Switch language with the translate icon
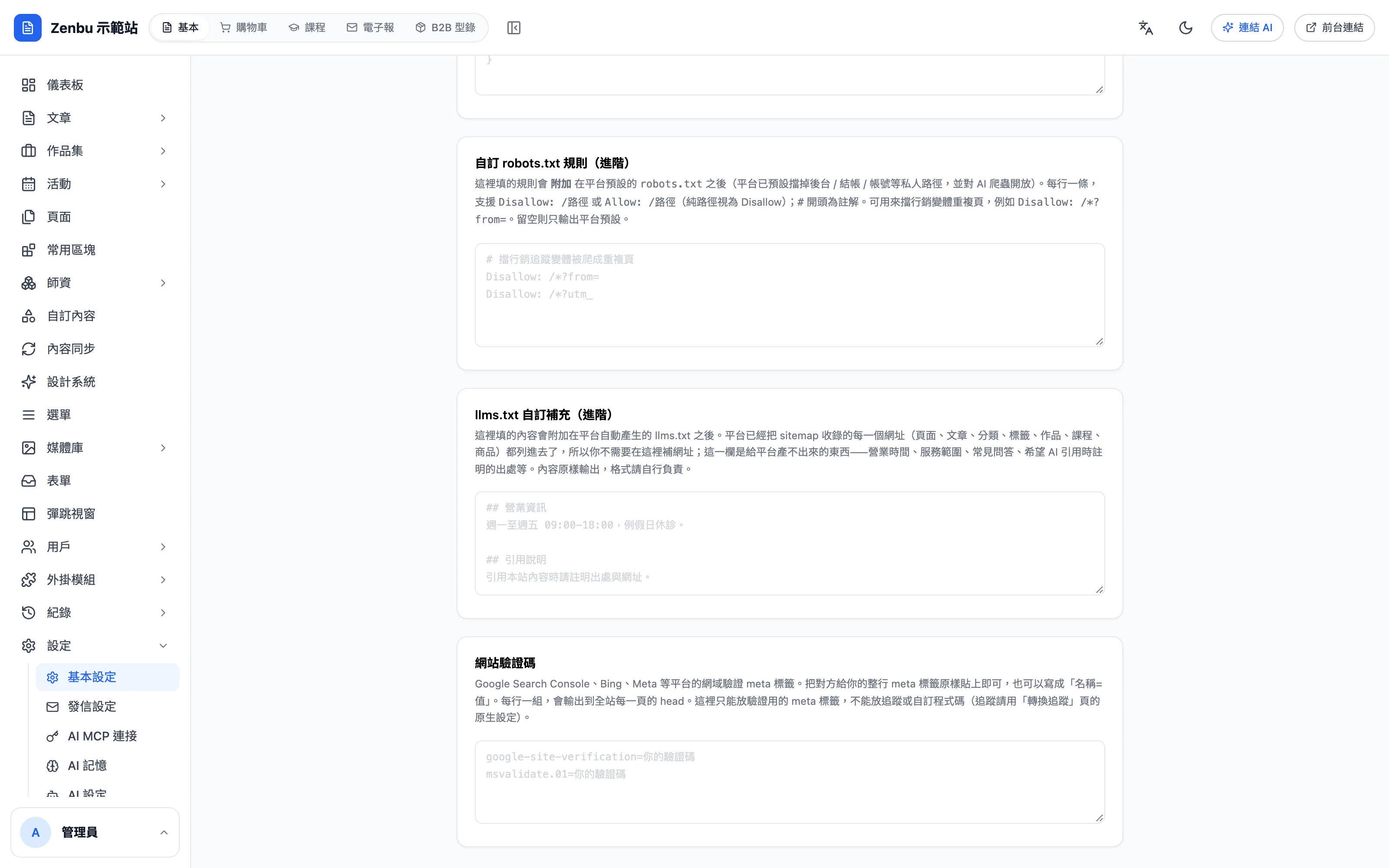Screen dimensions: 1389x868 click(1145, 27)
